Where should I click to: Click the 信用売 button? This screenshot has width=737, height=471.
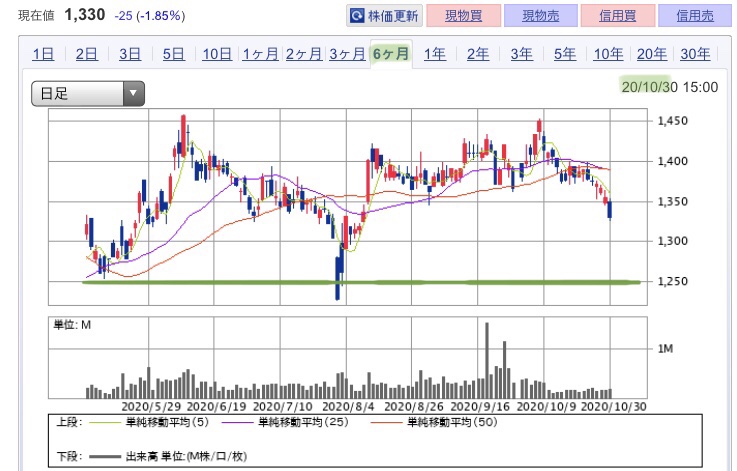(695, 16)
